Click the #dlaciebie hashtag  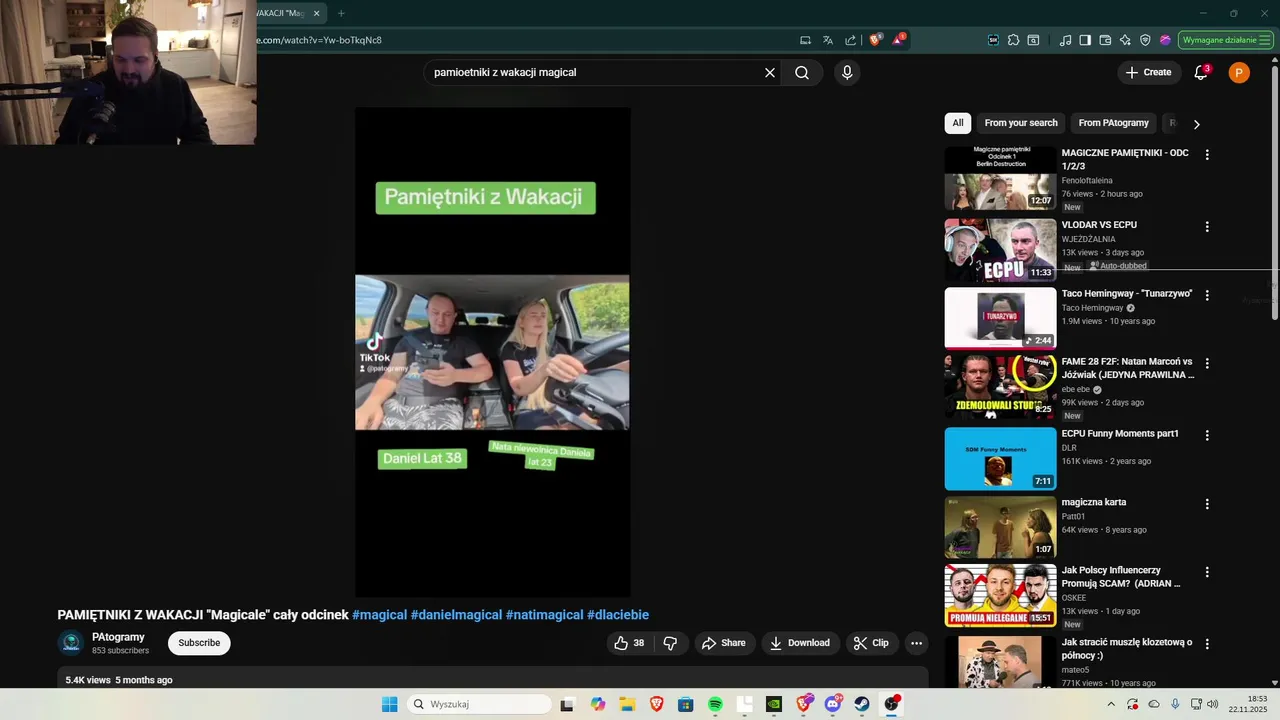coord(618,615)
